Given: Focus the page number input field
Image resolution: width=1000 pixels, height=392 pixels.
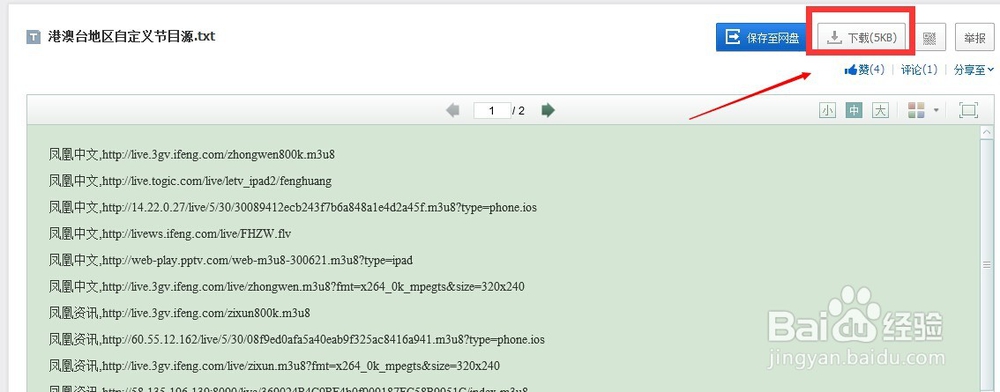Looking at the screenshot, I should [x=492, y=110].
